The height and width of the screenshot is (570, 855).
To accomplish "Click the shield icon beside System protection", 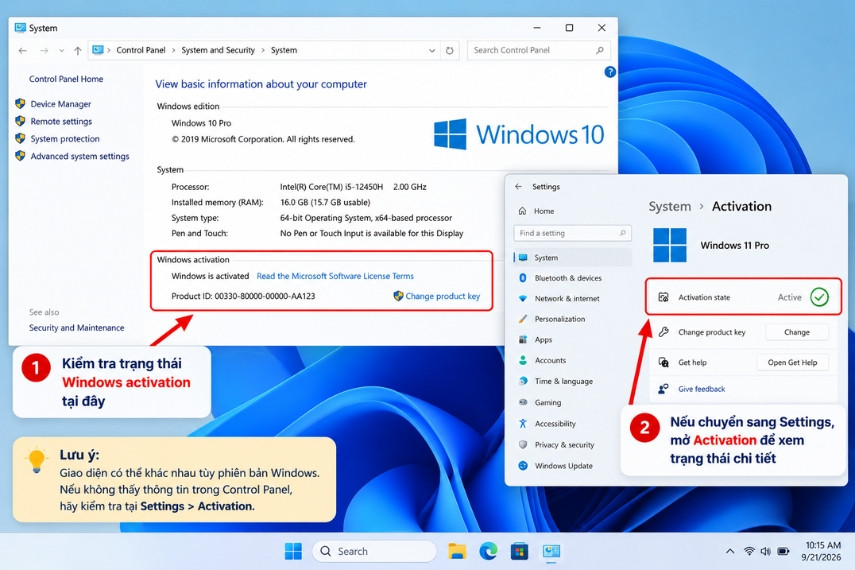I will [20, 138].
